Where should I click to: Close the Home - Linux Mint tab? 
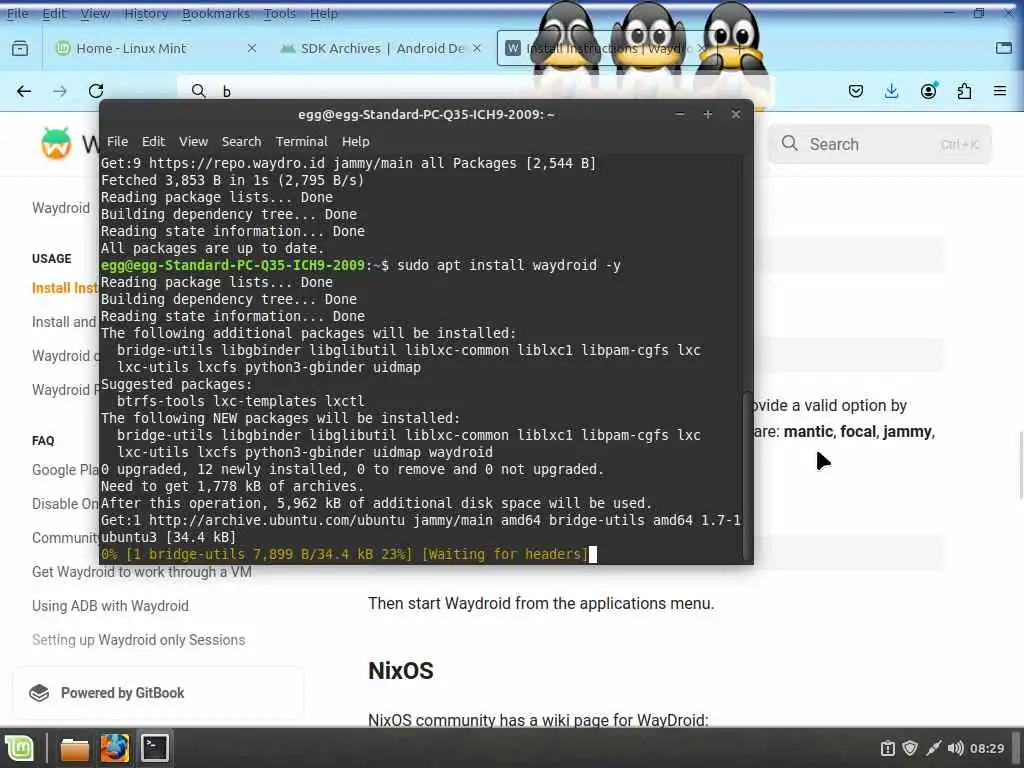pos(251,48)
